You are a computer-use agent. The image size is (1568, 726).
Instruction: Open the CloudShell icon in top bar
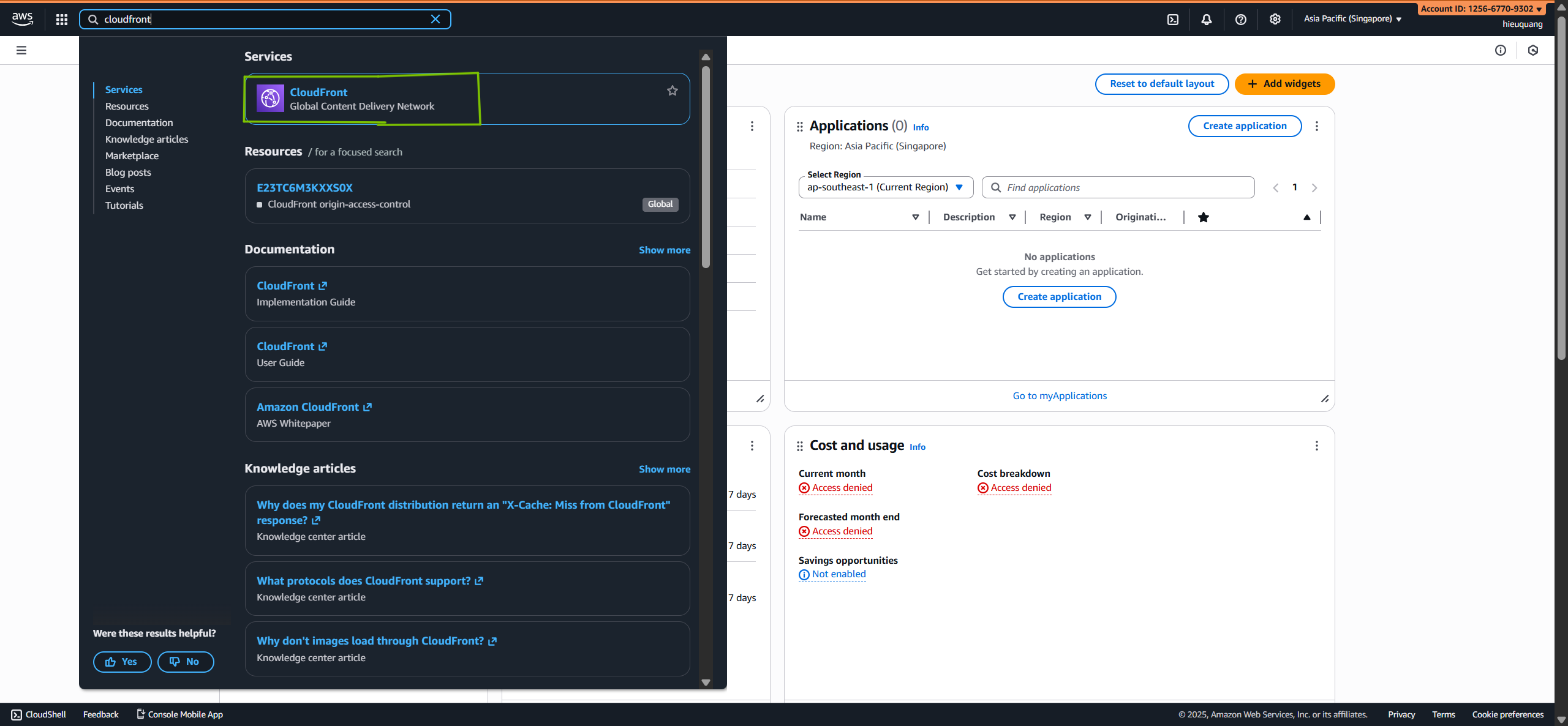[1172, 20]
